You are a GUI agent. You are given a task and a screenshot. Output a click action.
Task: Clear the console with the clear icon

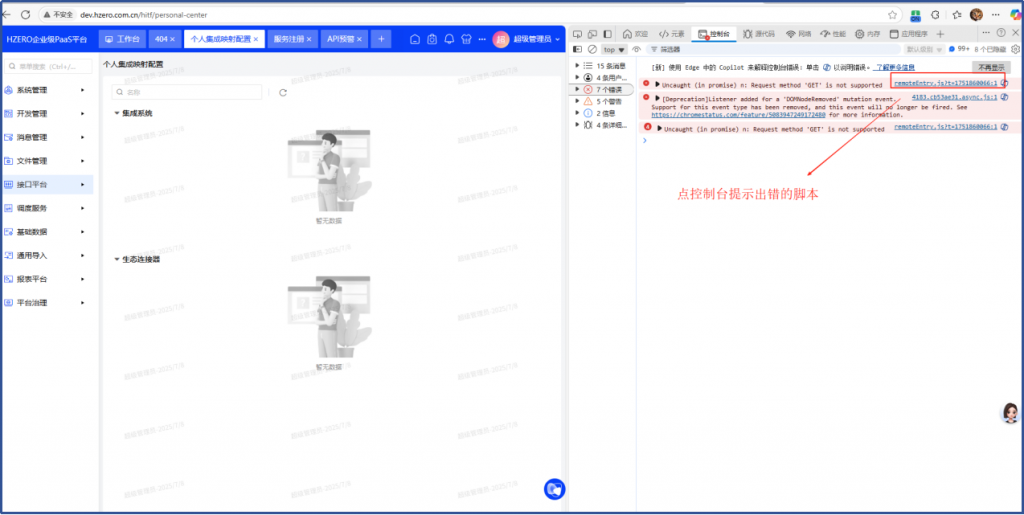(x=592, y=48)
